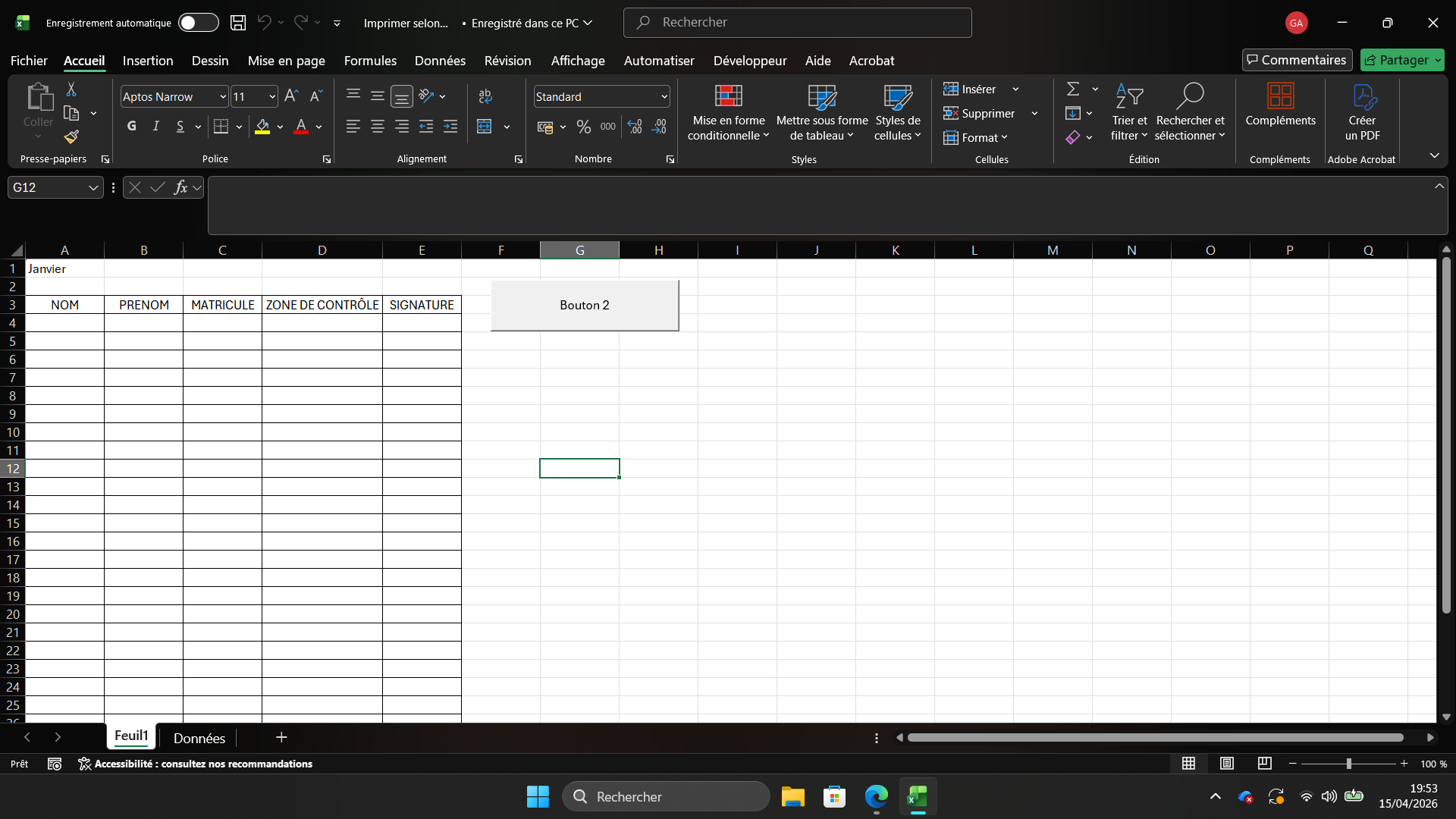Click the Increase Indent icon

450,127
